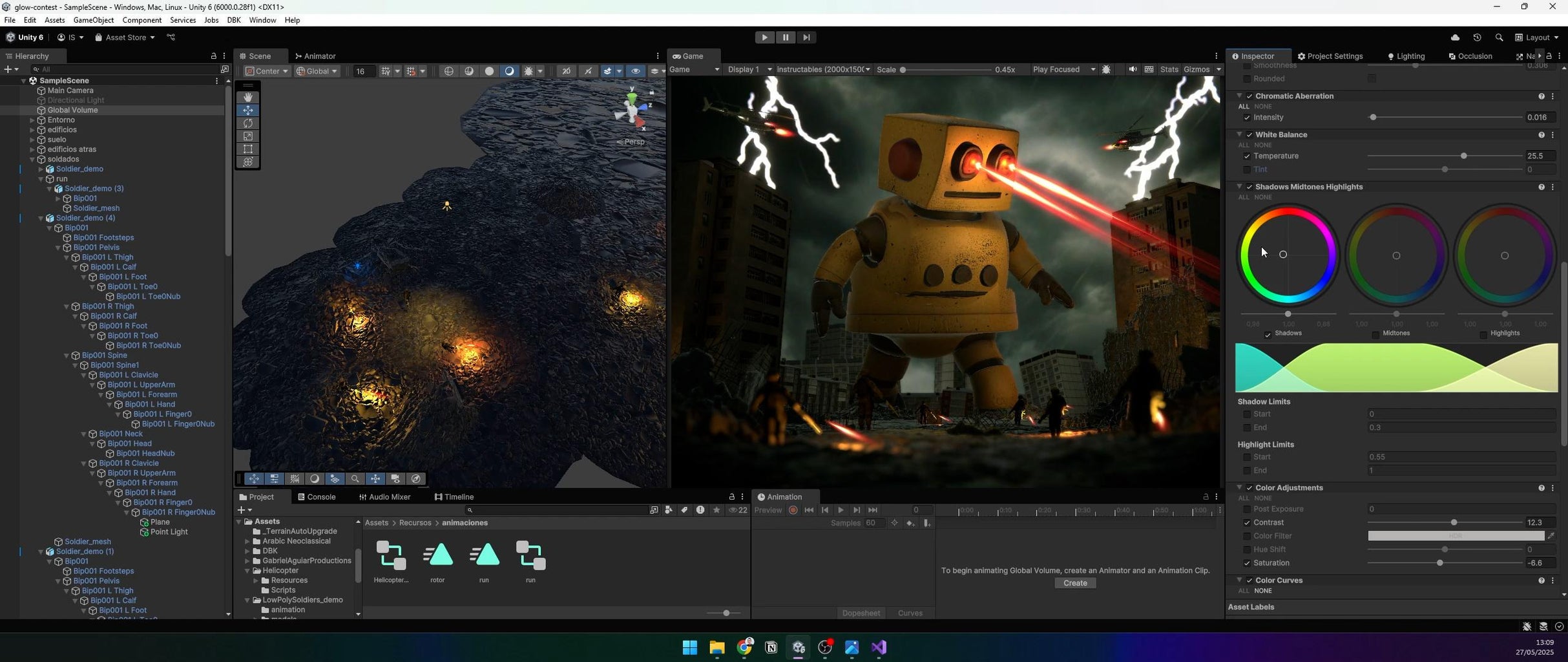Image resolution: width=1568 pixels, height=662 pixels.
Task: Open File Explorer from taskbar
Action: click(x=717, y=647)
